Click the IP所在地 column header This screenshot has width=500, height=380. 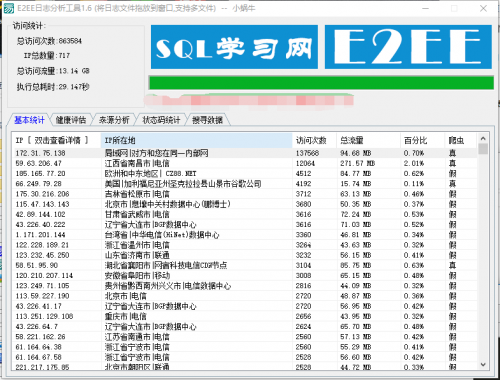click(x=197, y=140)
